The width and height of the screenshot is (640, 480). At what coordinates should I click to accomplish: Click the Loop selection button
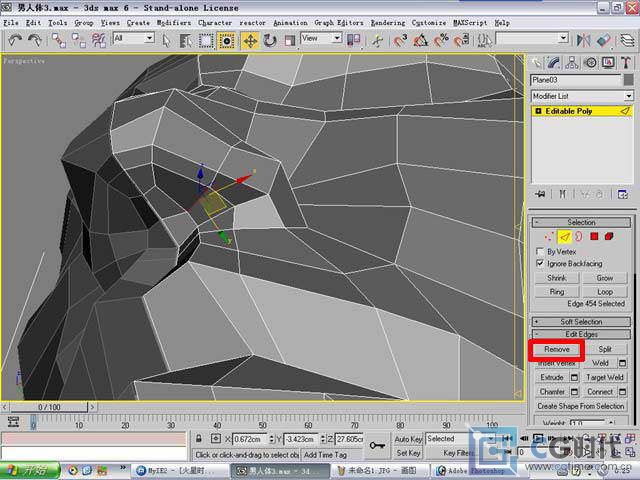pos(604,292)
